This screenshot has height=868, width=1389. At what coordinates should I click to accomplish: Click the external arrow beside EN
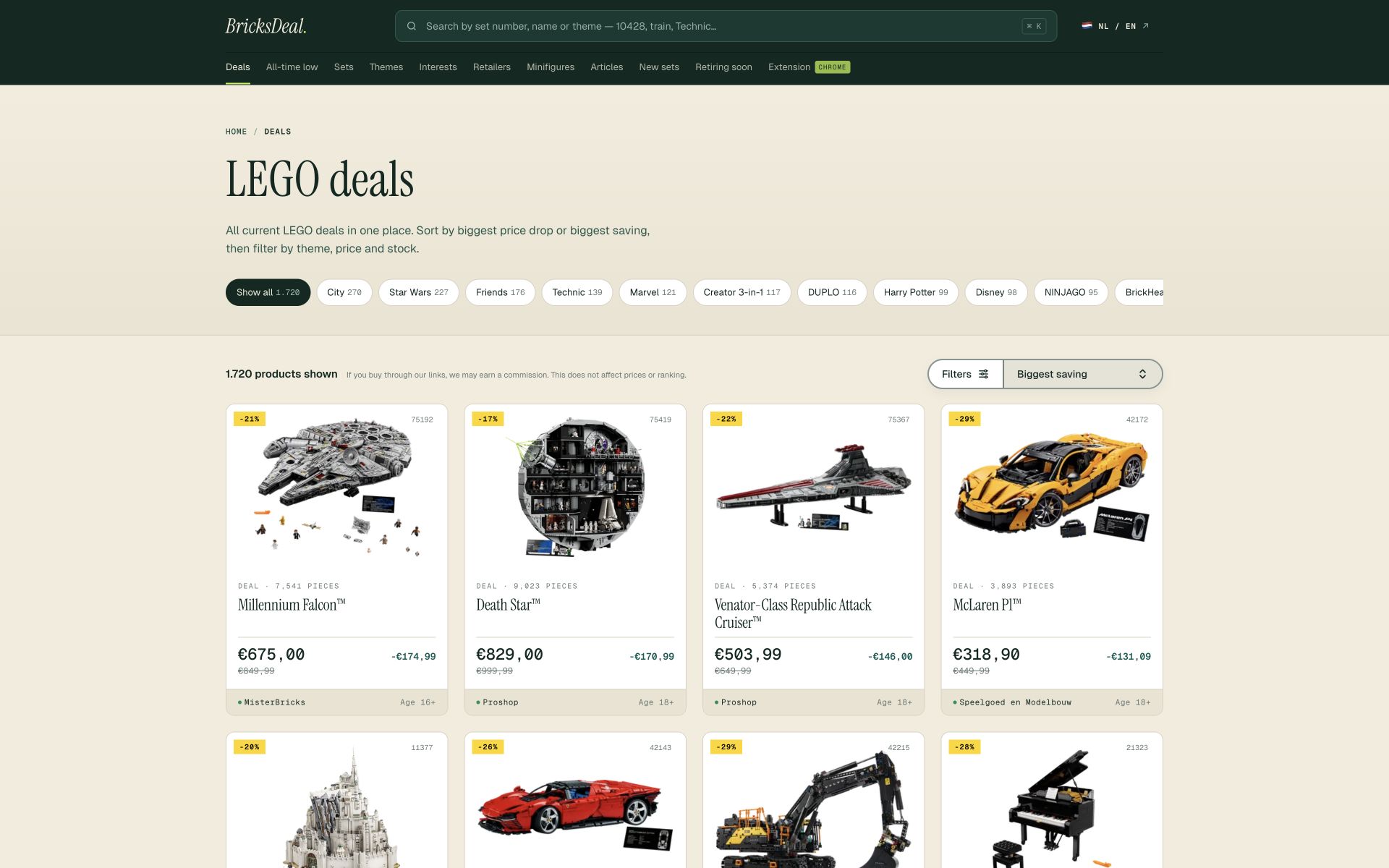point(1145,25)
